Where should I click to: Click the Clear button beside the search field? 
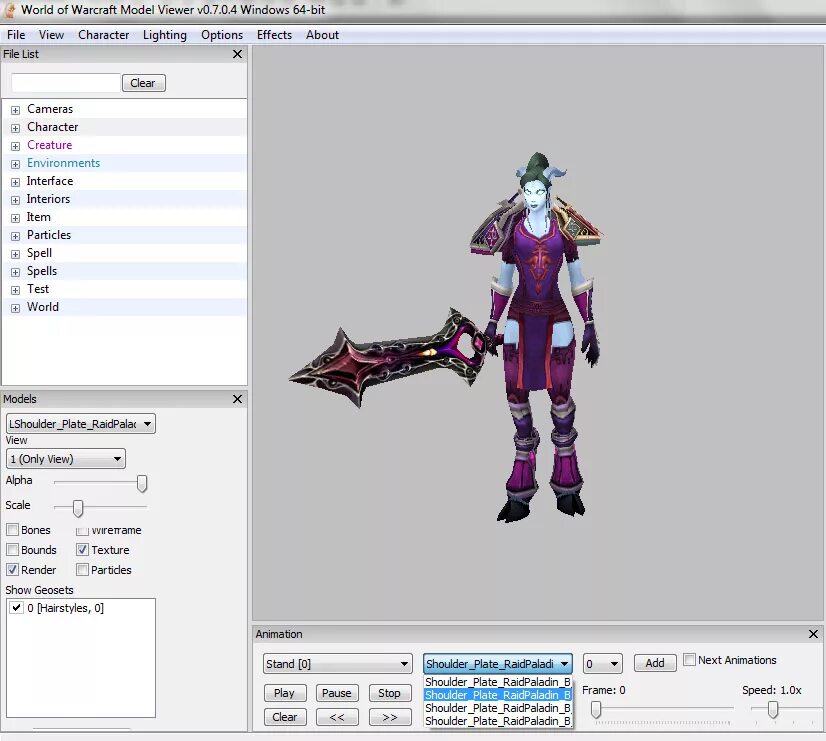tap(143, 83)
